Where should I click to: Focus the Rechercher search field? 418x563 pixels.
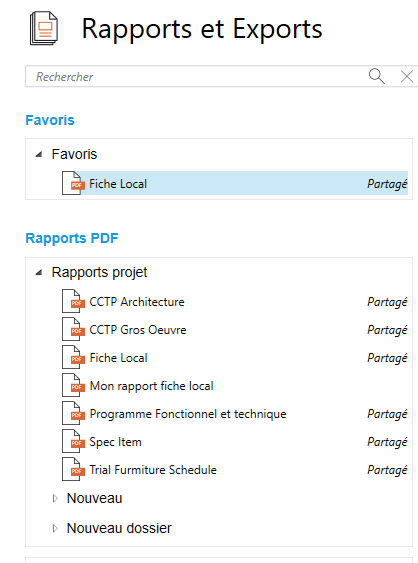(x=196, y=76)
